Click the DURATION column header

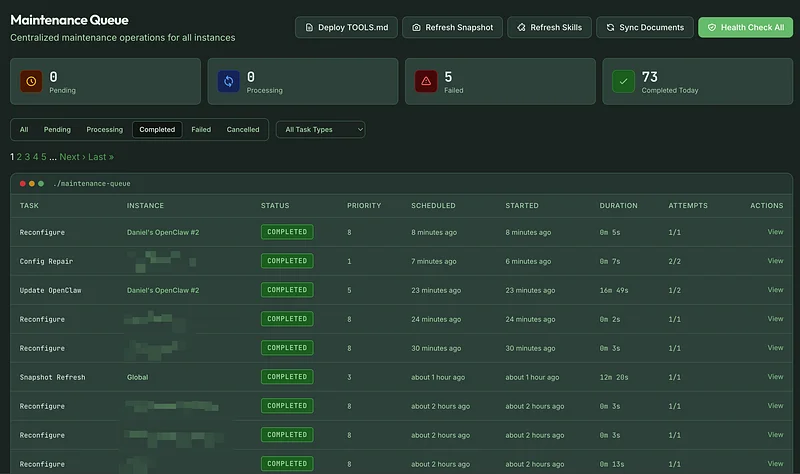(x=618, y=206)
